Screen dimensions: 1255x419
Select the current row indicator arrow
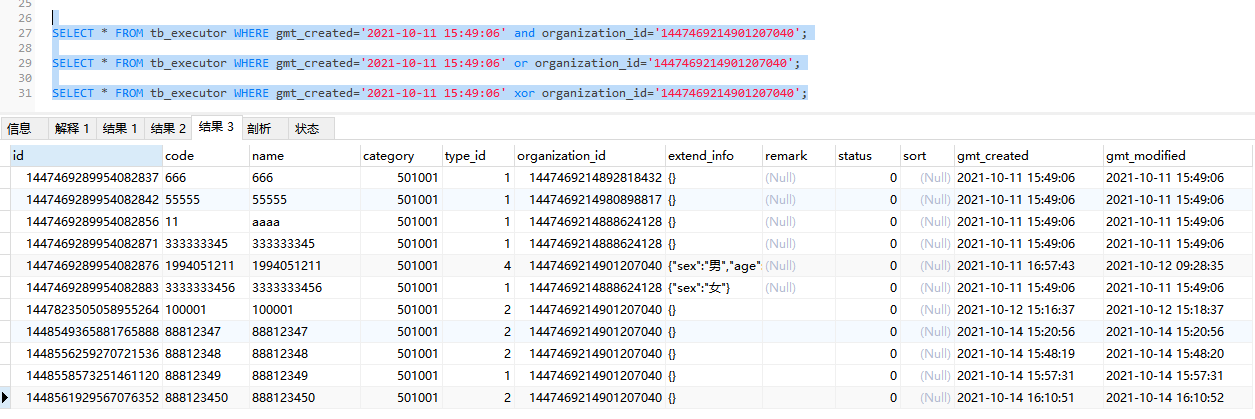click(x=5, y=397)
